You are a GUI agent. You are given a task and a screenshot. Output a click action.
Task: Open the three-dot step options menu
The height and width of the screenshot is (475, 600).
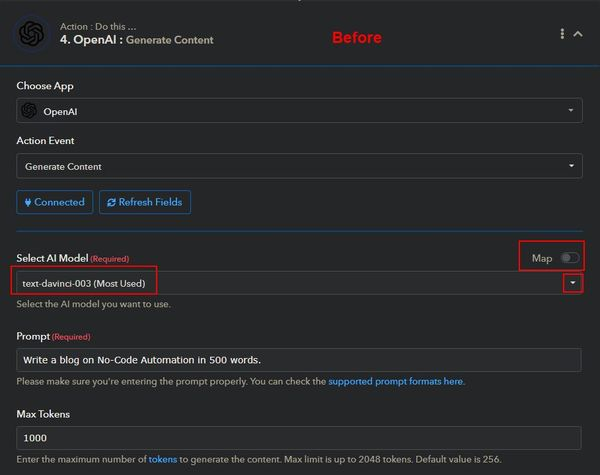[x=562, y=34]
